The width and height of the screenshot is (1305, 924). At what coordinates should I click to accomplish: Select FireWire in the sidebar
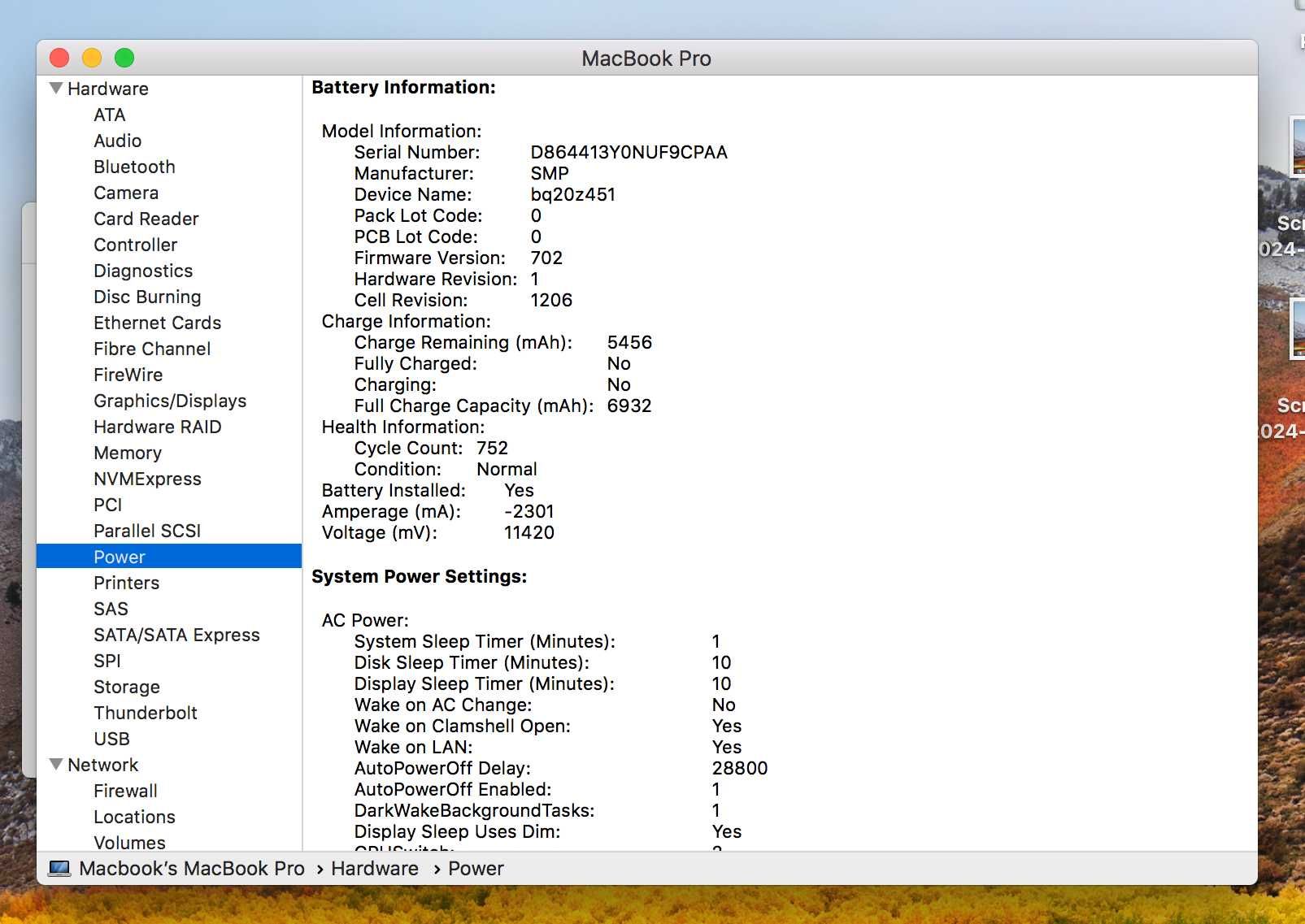coord(128,375)
